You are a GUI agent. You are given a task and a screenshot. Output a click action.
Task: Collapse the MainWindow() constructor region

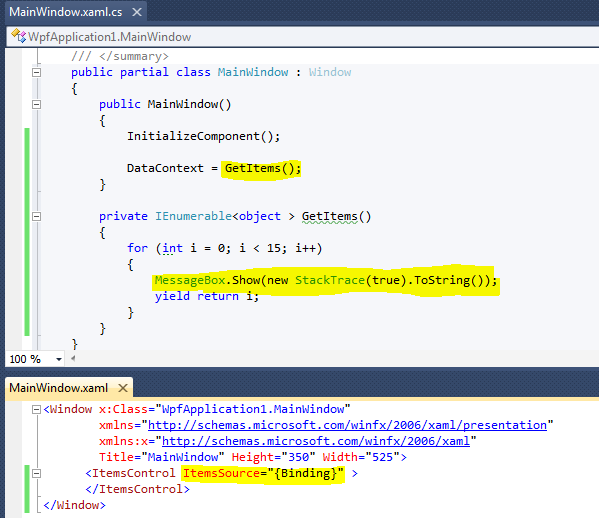[x=36, y=104]
